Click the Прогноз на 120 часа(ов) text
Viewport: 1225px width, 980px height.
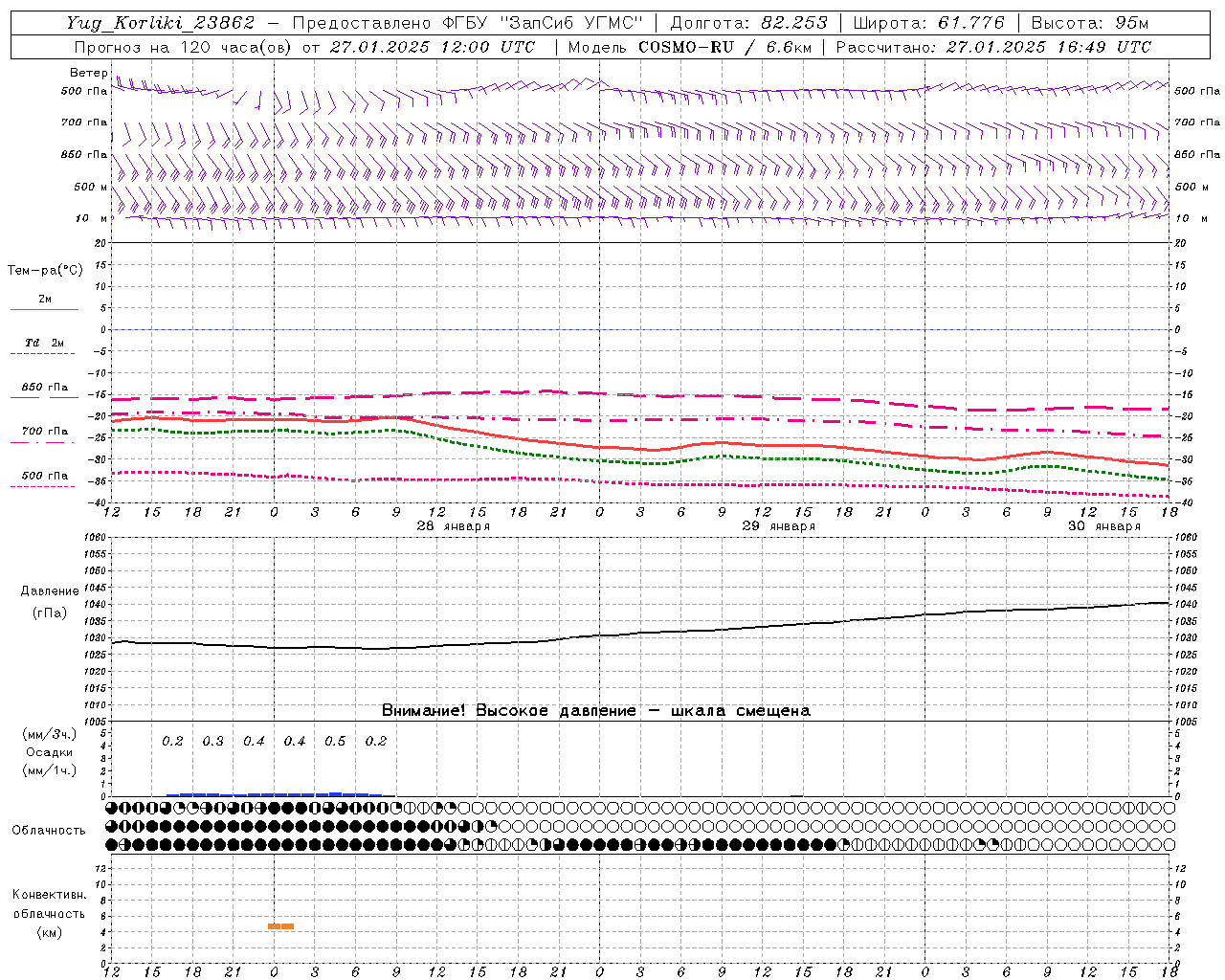(x=185, y=47)
